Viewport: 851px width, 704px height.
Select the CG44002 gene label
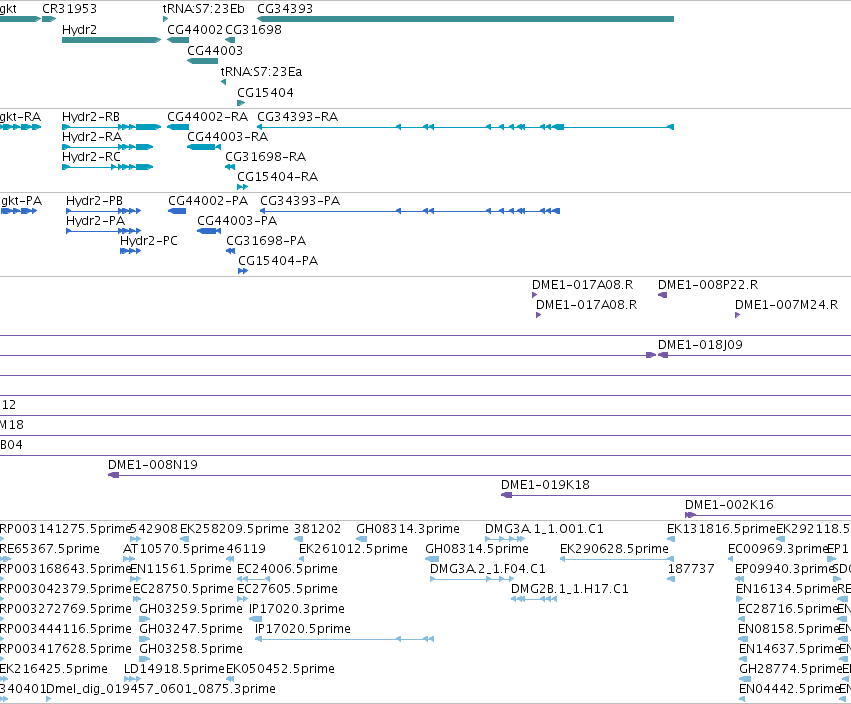[195, 30]
